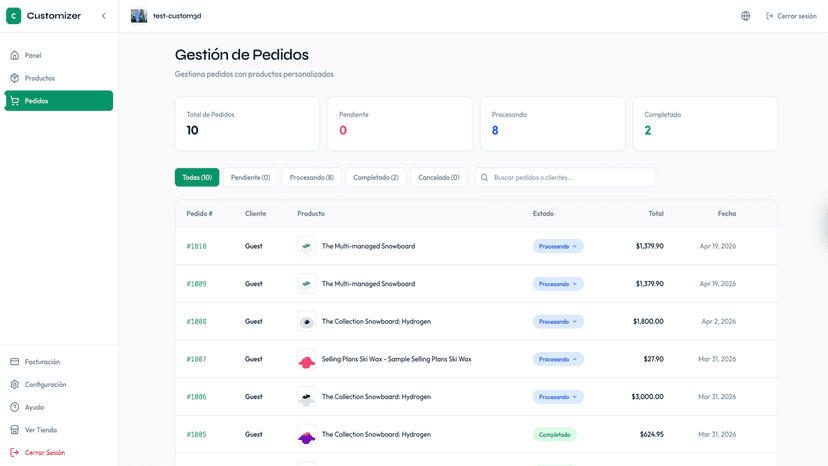Select Pedidos in the sidebar
This screenshot has height=466, width=828.
click(x=59, y=101)
